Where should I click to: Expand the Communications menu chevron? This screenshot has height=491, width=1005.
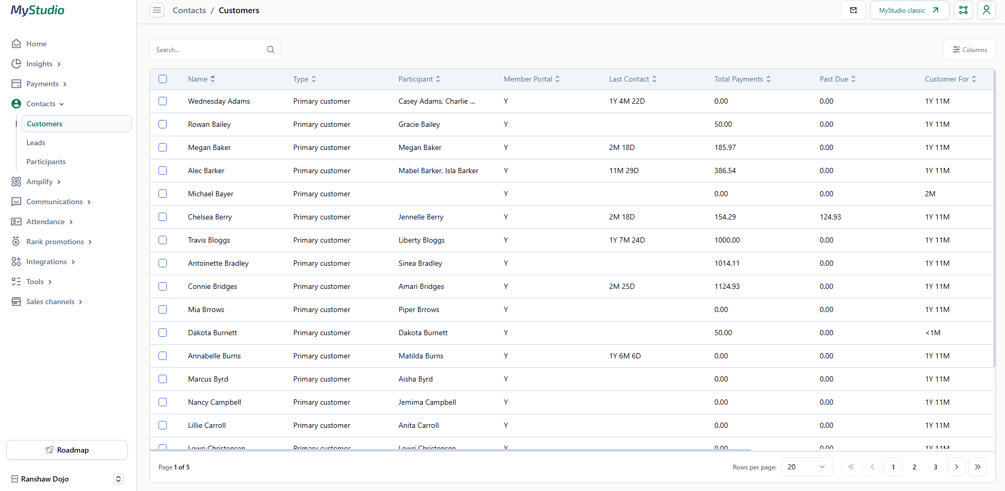tap(89, 202)
